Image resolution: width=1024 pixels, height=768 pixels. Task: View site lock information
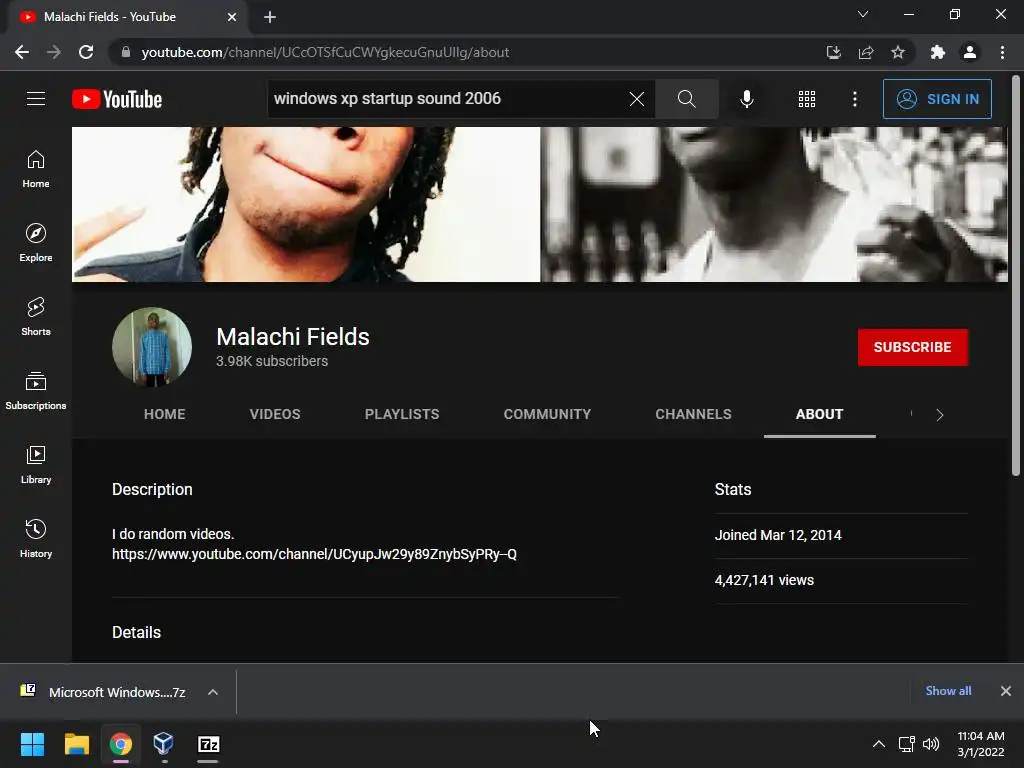pos(126,52)
